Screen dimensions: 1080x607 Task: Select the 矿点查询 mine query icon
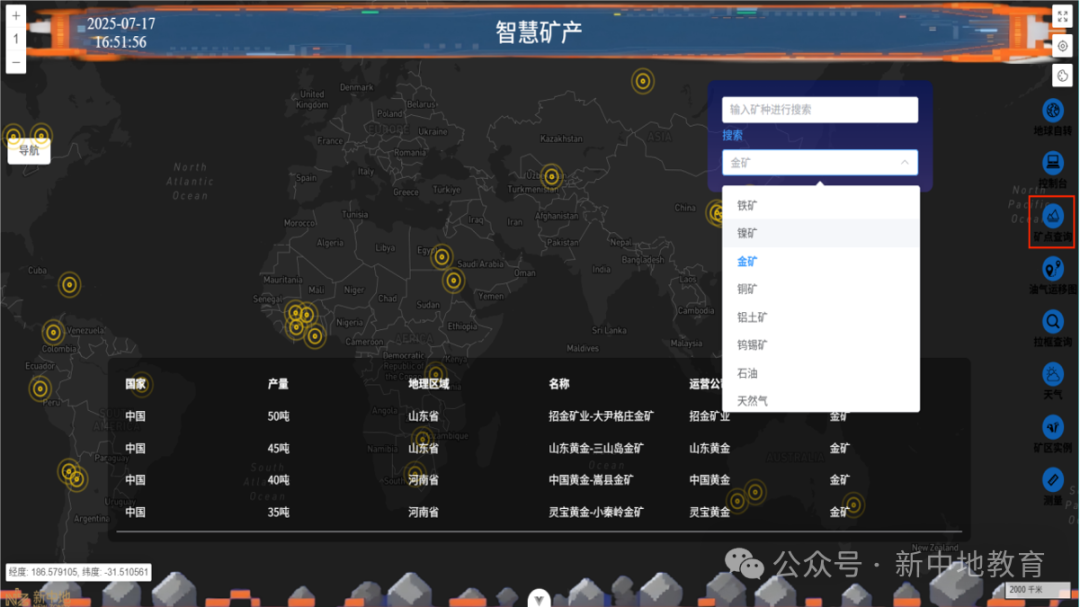[x=1052, y=216]
